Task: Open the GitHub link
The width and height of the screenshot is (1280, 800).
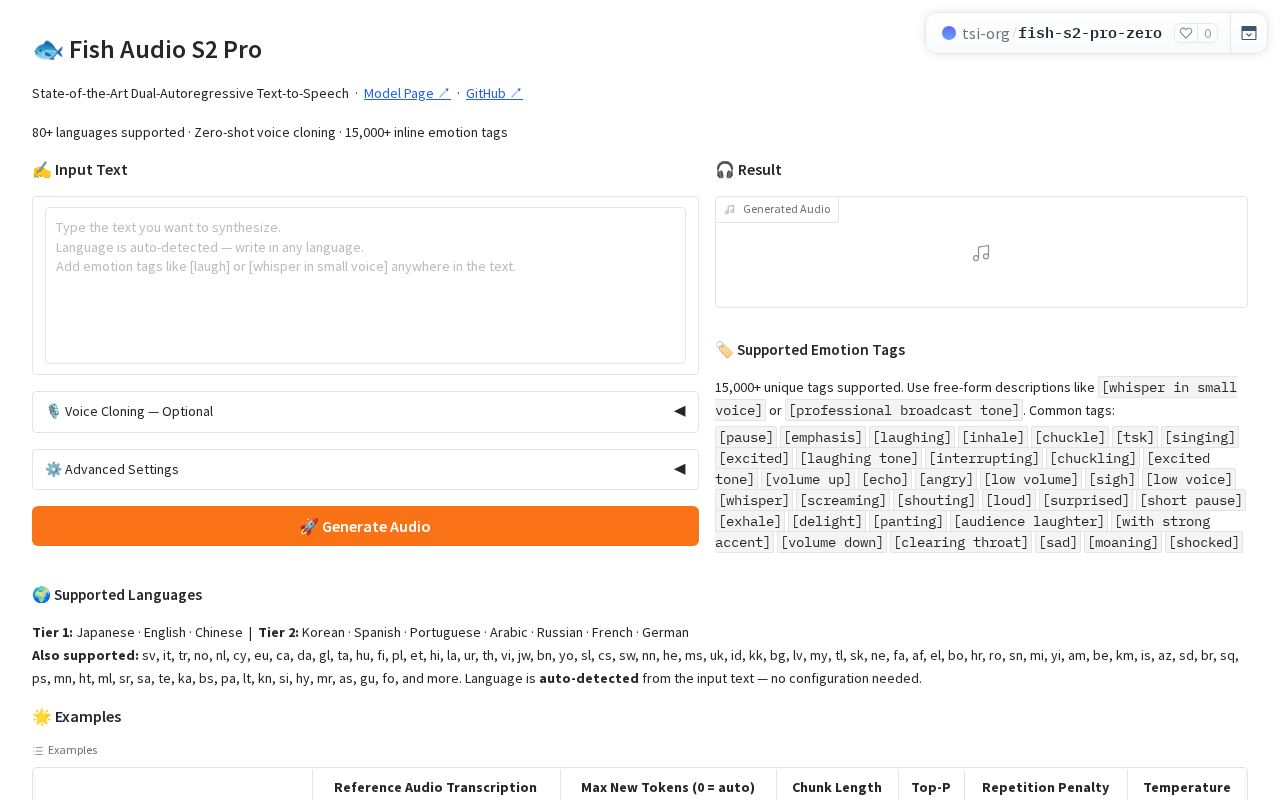Action: point(494,93)
